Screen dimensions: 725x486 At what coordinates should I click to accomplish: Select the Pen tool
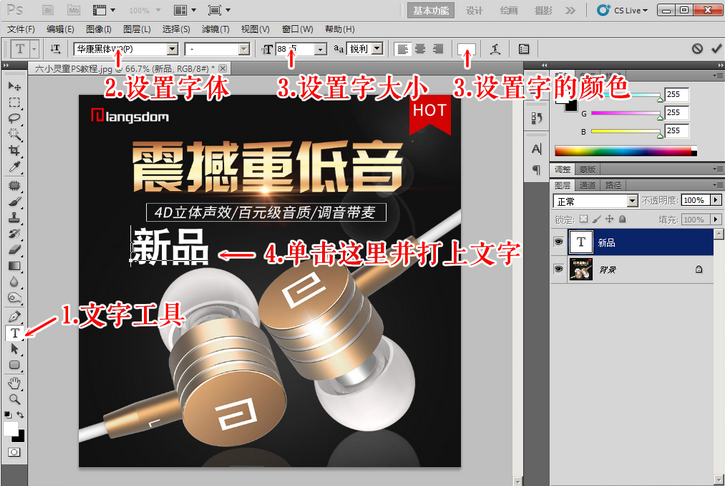14,317
